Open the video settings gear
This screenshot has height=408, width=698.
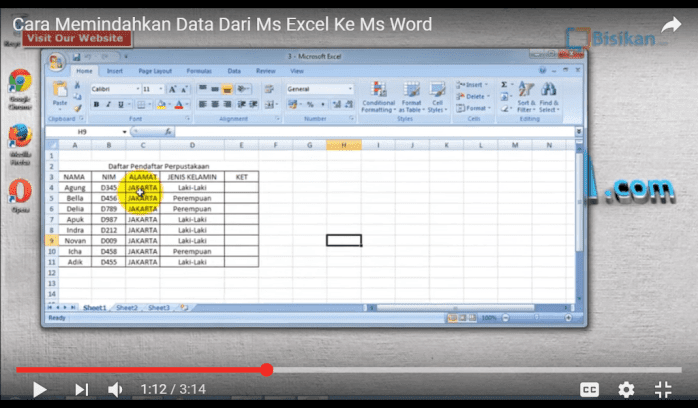(x=626, y=389)
